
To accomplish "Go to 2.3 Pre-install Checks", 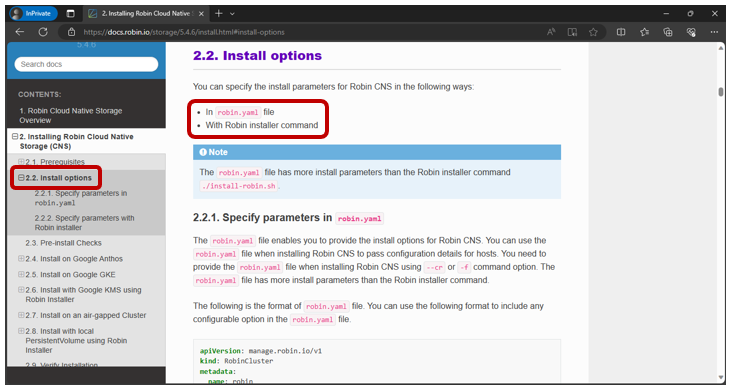I will tap(63, 243).
